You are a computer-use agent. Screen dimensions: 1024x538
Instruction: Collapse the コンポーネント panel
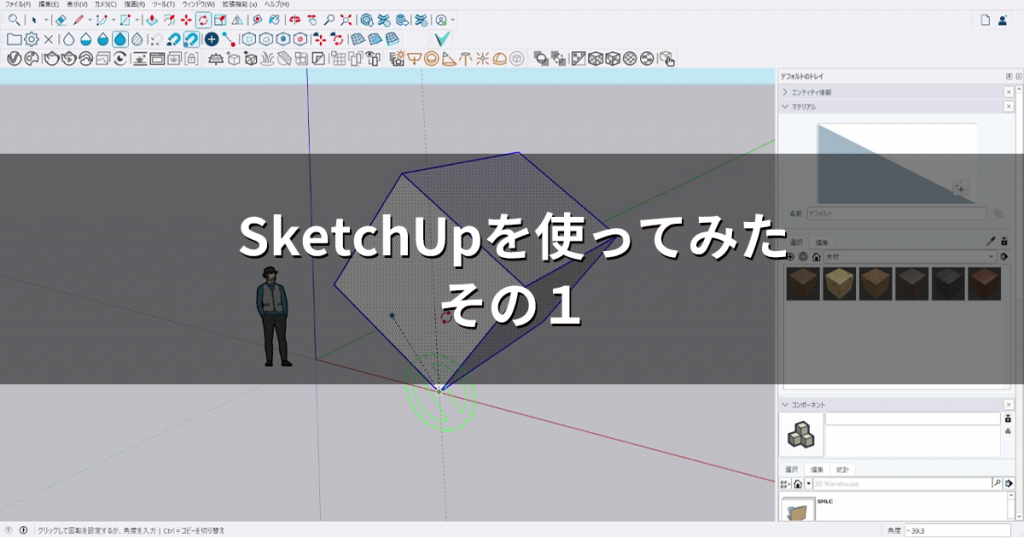[x=785, y=405]
